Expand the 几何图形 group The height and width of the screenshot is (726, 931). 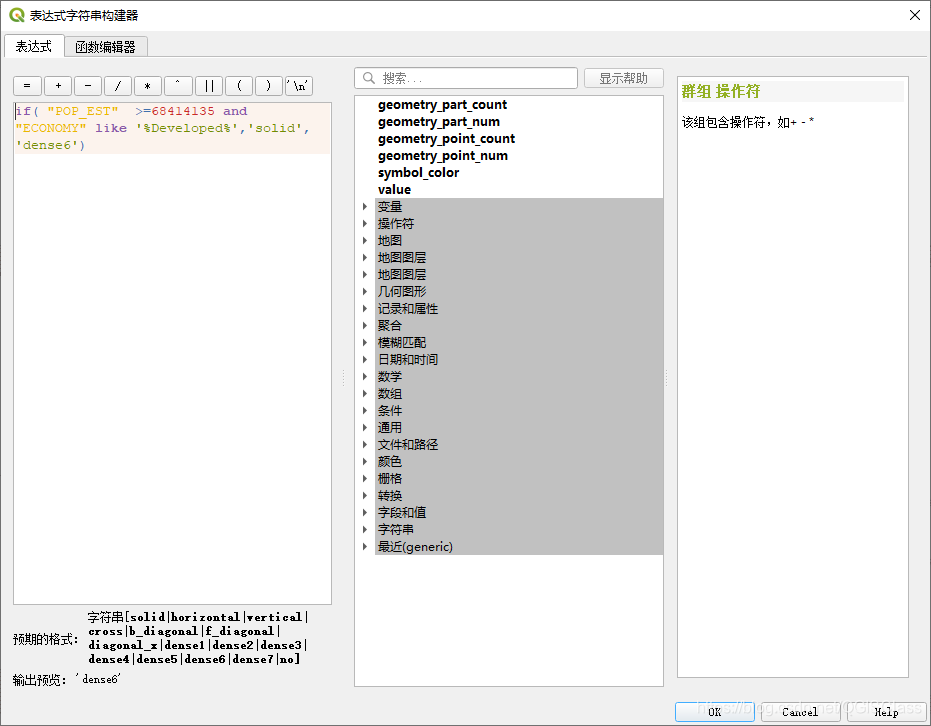point(365,291)
